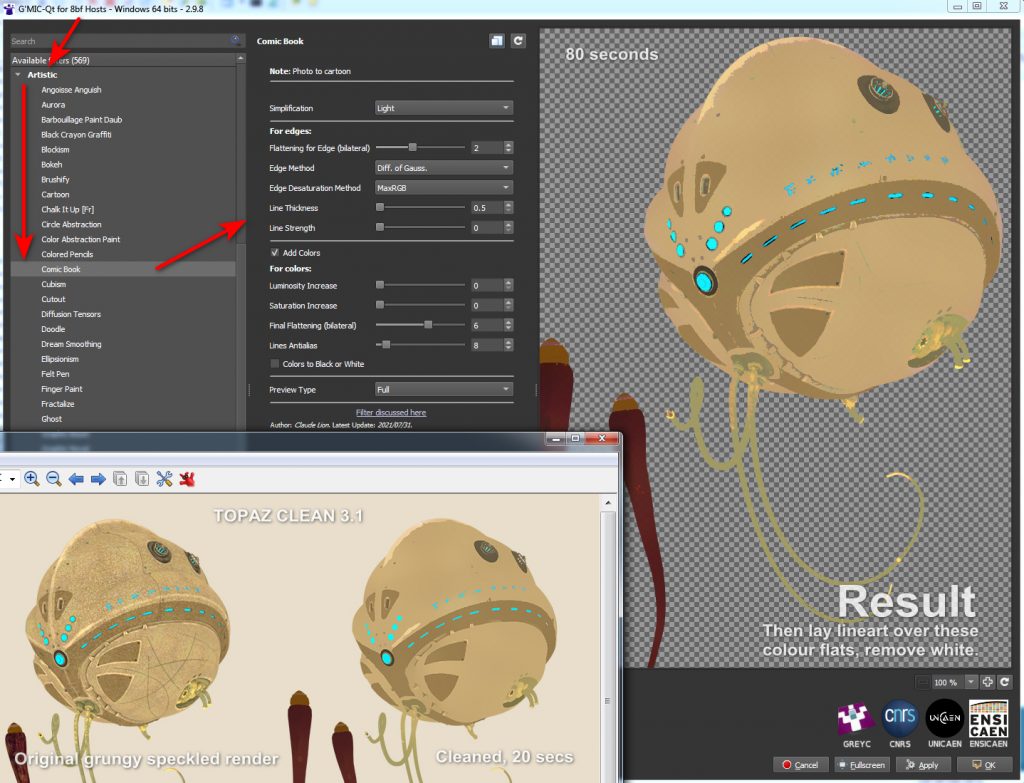The width and height of the screenshot is (1024, 783).
Task: Click the copy parameters icon beside Comic Book
Action: point(497,41)
